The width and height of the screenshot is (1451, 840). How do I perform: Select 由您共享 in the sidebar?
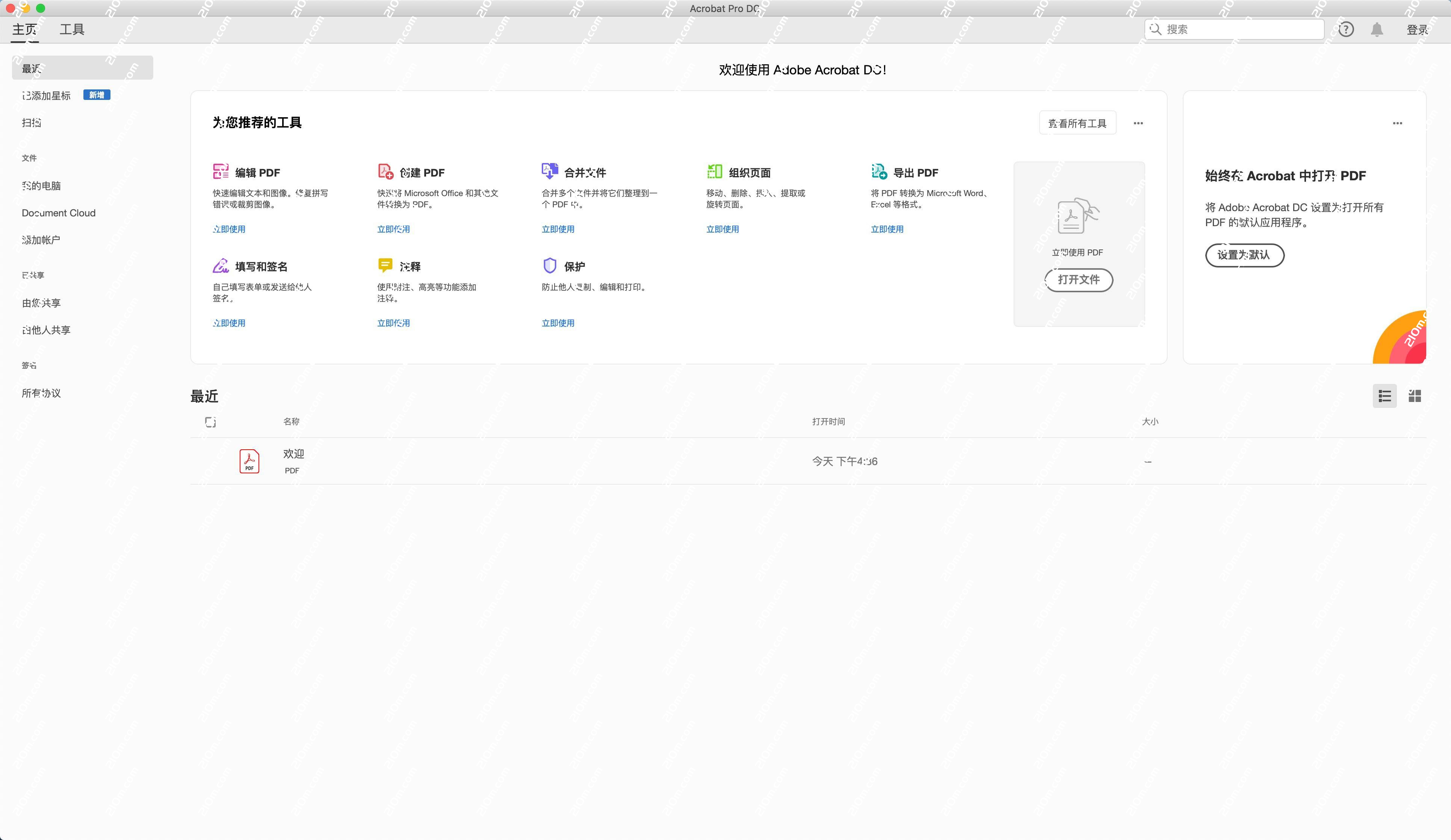[x=41, y=303]
